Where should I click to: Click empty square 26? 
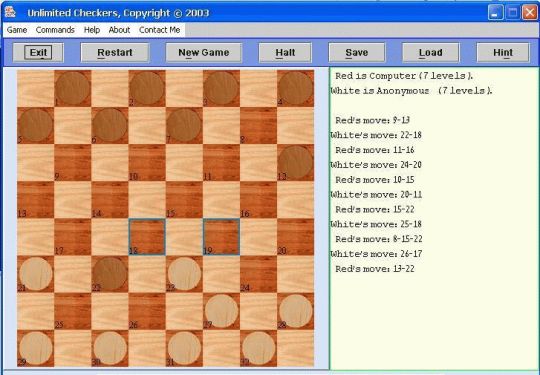(147, 311)
